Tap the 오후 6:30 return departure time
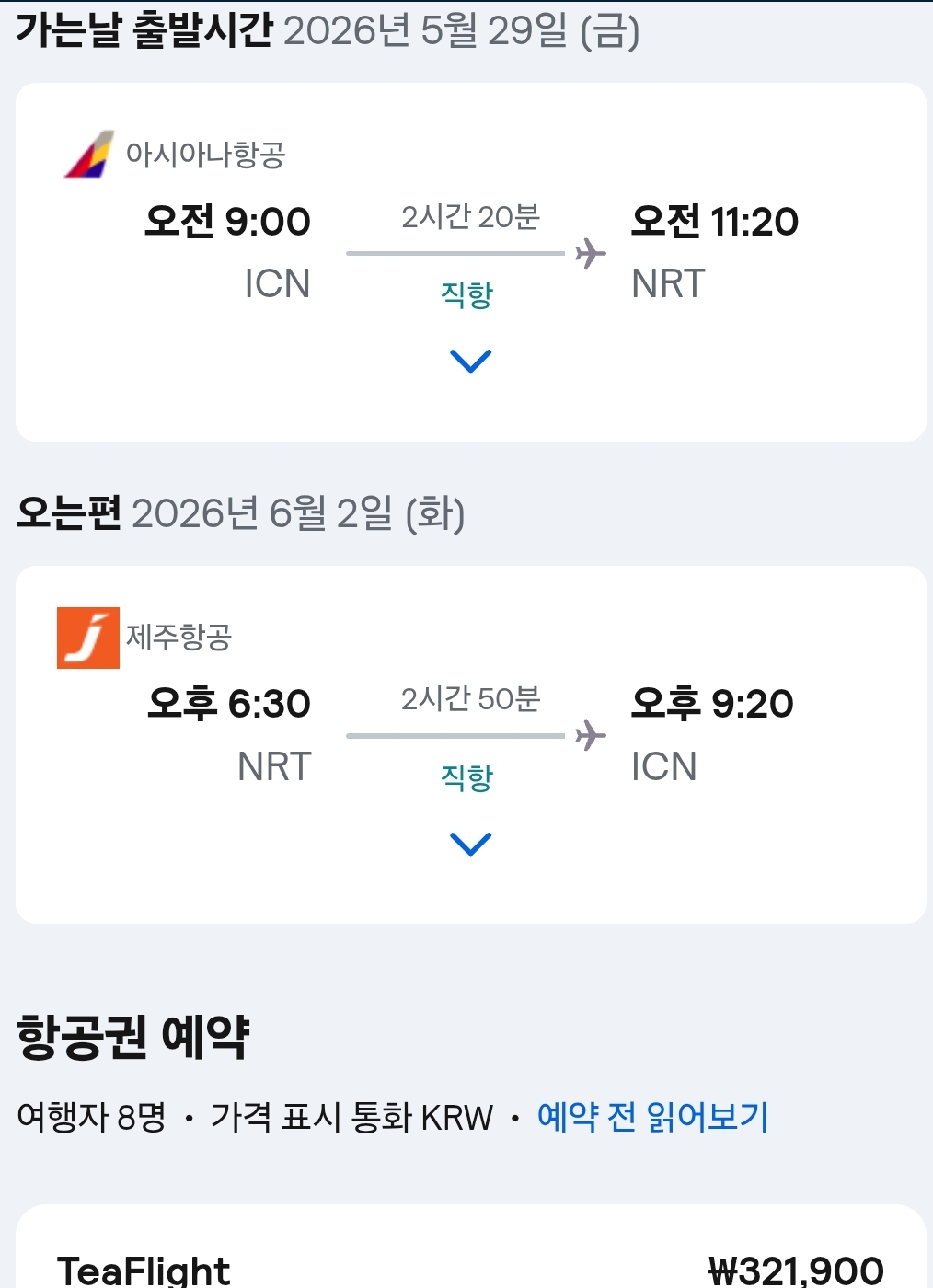Image resolution: width=933 pixels, height=1288 pixels. pos(229,704)
